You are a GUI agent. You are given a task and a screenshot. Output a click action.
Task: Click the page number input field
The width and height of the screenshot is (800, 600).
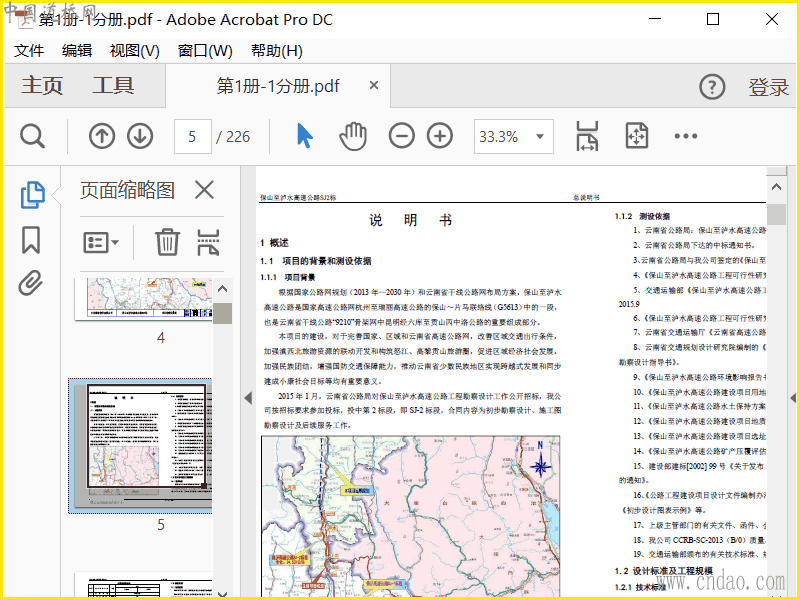(192, 136)
